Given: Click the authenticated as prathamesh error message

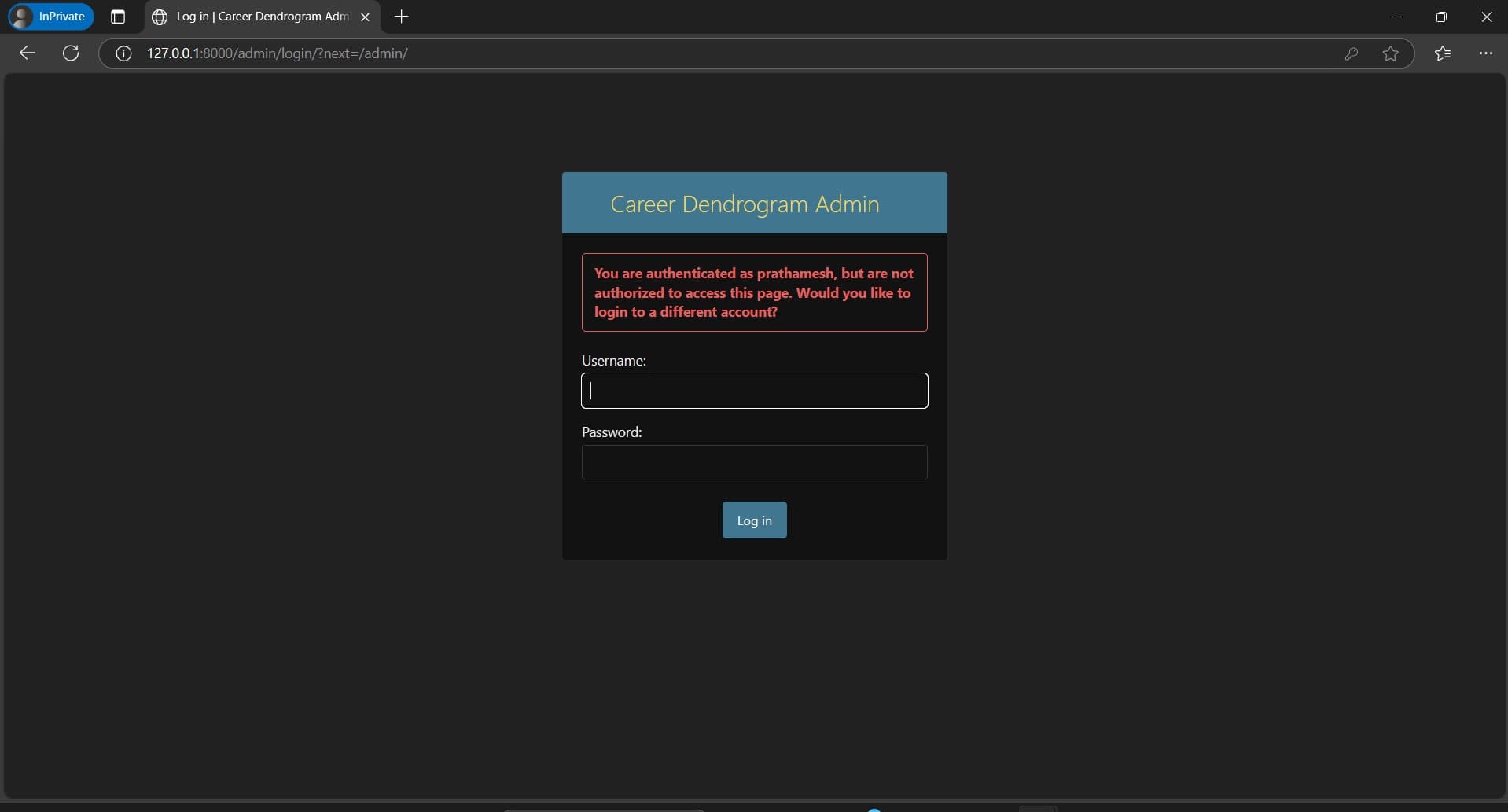Looking at the screenshot, I should point(755,292).
